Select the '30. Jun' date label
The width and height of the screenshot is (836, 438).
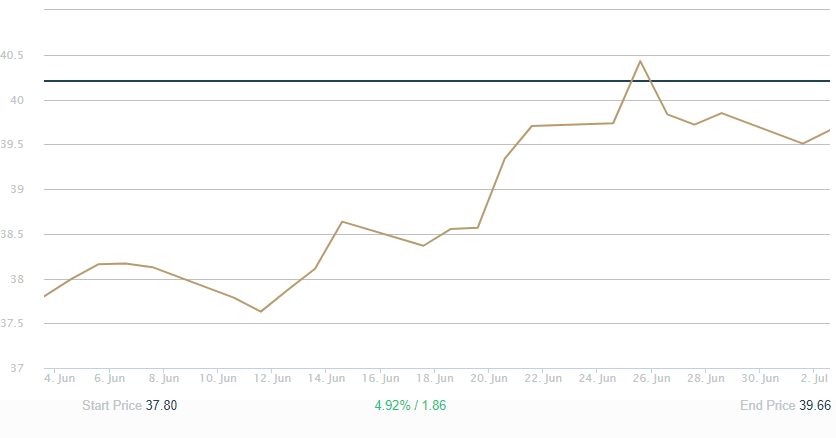[x=760, y=379]
